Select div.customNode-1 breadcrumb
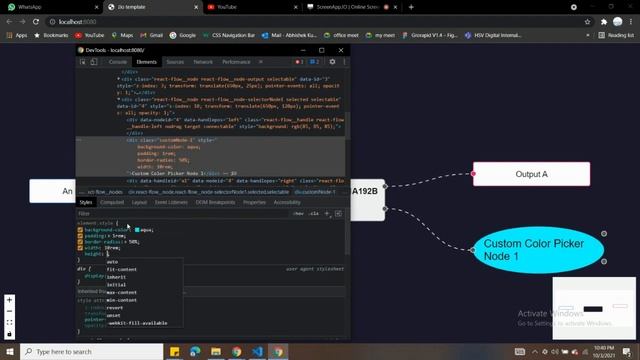This screenshot has height=360, width=640. tap(315, 192)
